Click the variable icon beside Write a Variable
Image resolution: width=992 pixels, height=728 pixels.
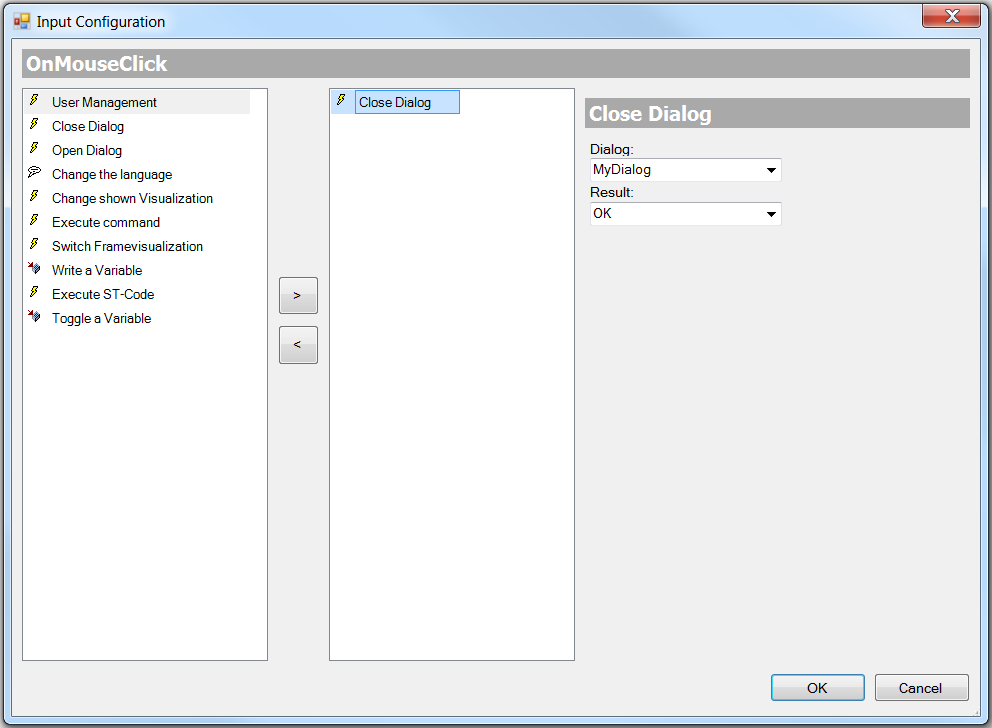pos(34,269)
